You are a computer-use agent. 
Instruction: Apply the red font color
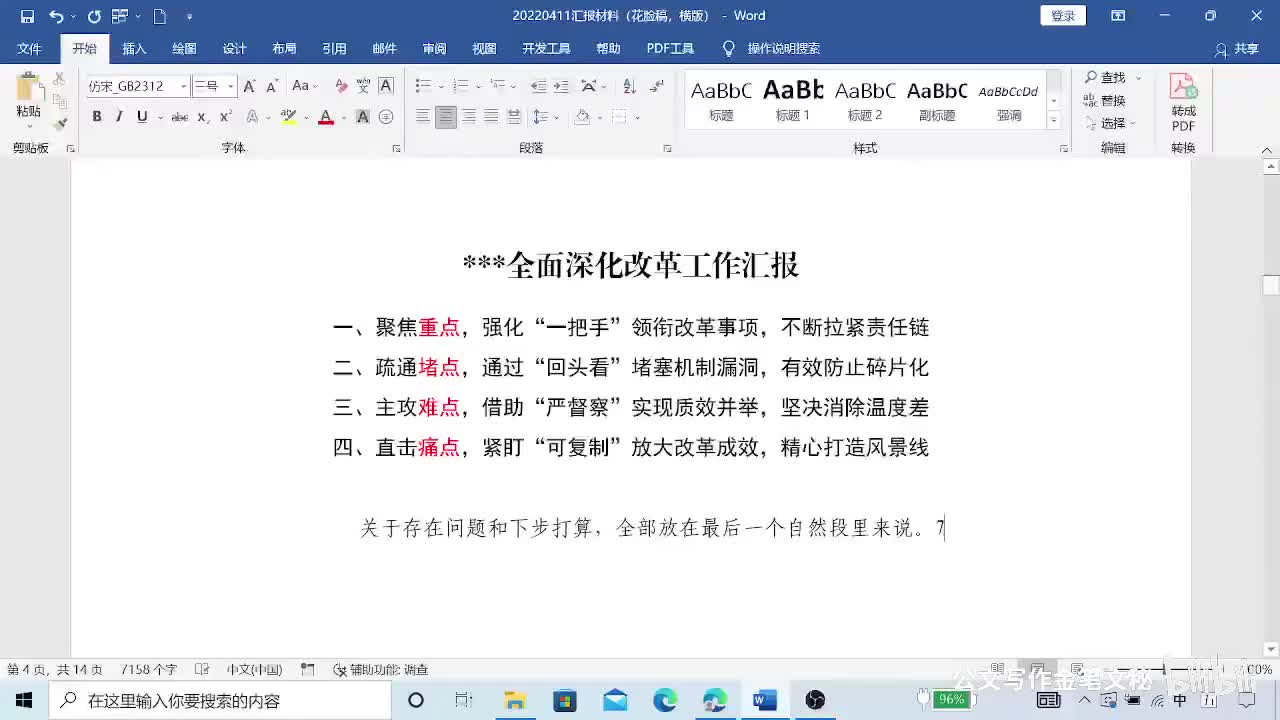pos(325,117)
